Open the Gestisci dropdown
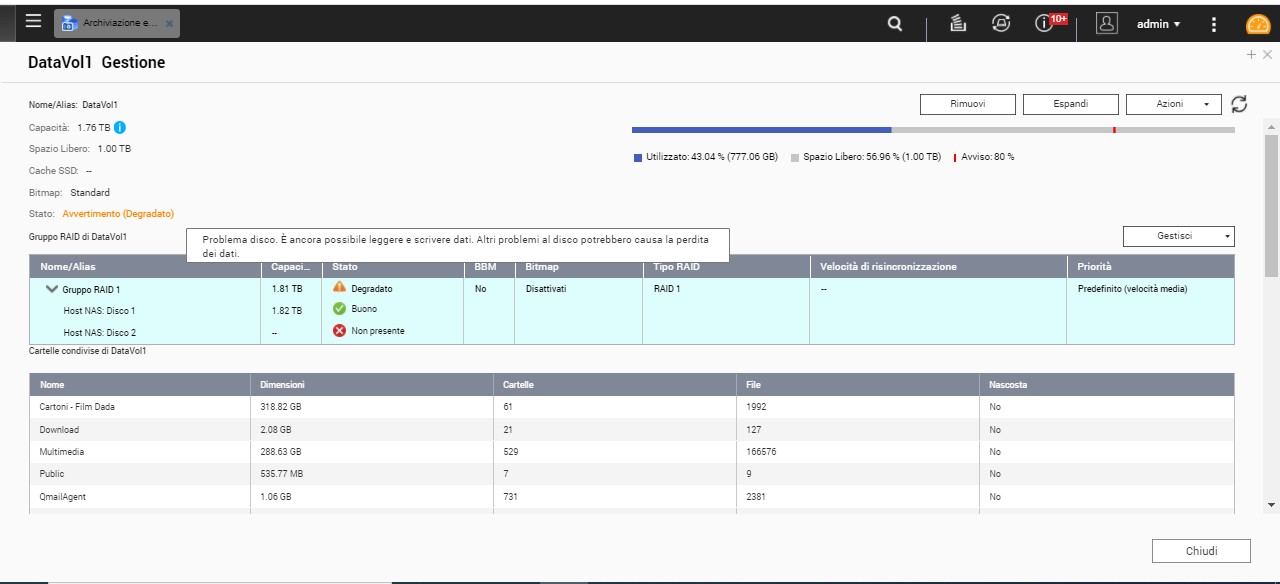The image size is (1280, 584). click(x=1178, y=236)
